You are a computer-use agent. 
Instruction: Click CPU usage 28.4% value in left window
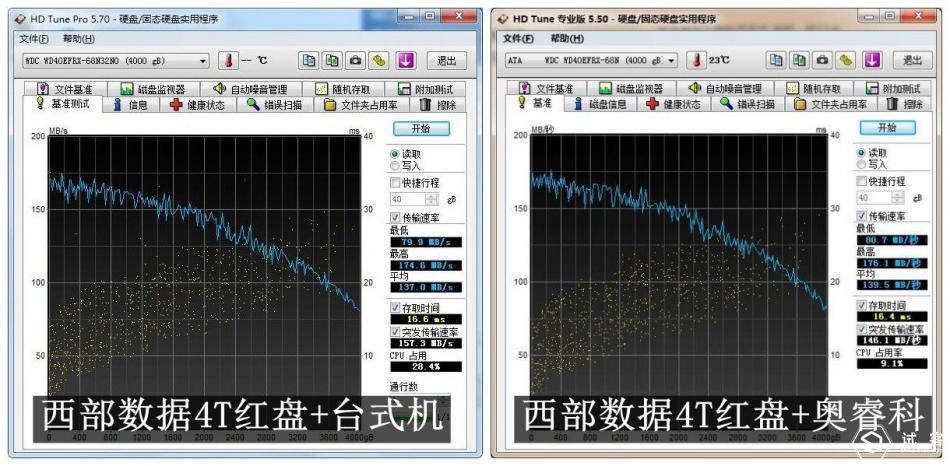tap(427, 367)
